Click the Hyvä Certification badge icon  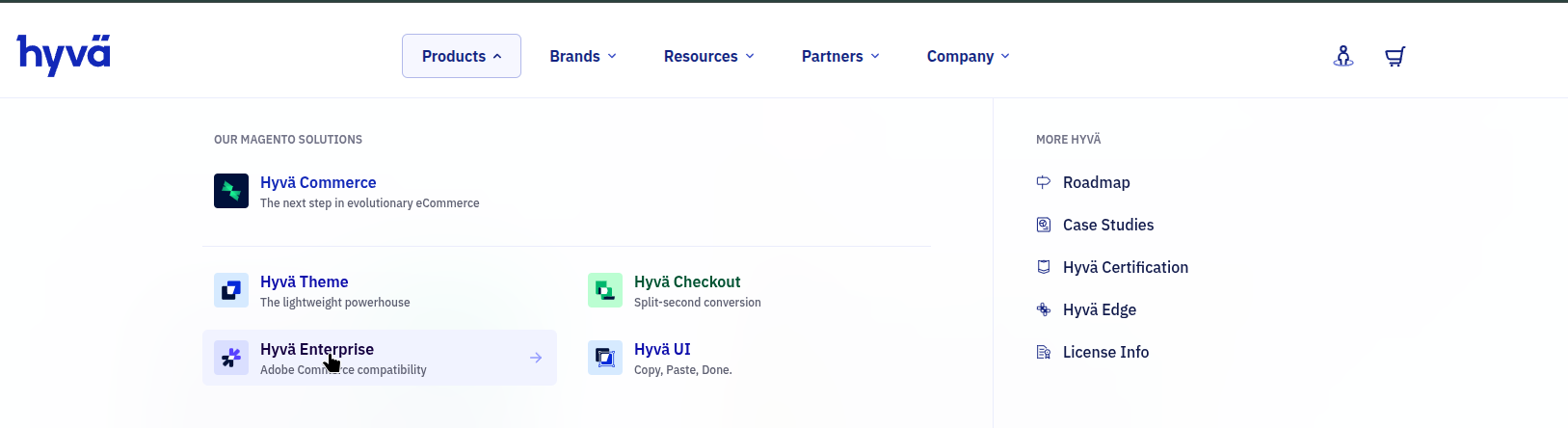pos(1043,267)
